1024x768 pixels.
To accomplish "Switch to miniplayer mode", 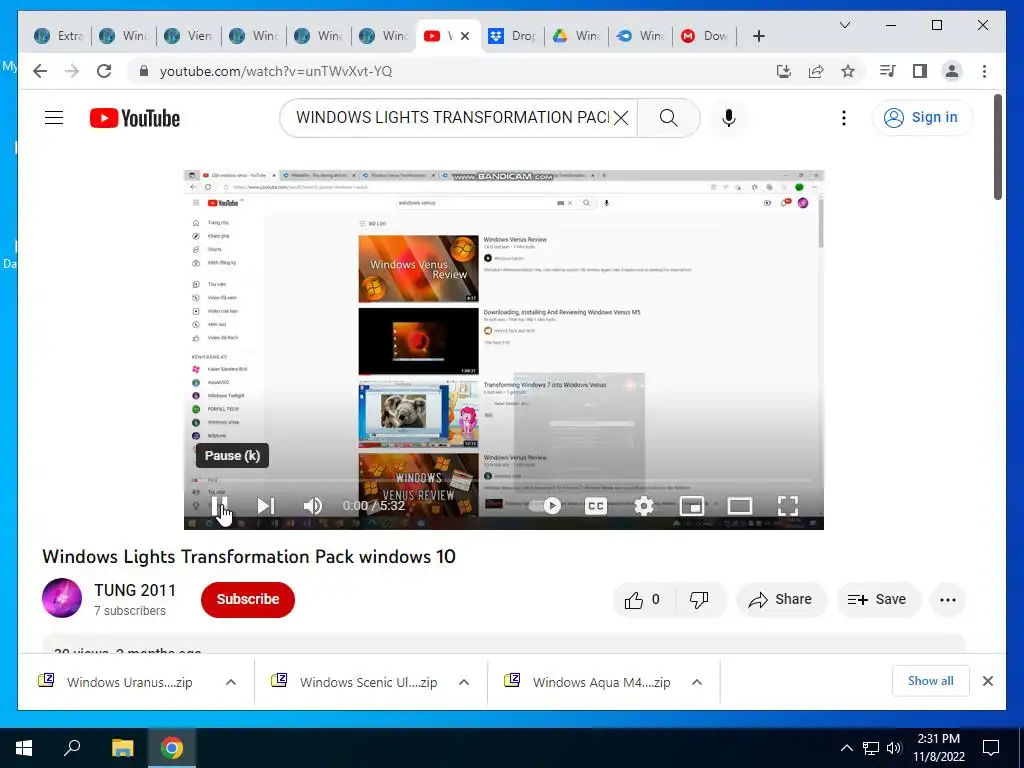I will coord(692,505).
